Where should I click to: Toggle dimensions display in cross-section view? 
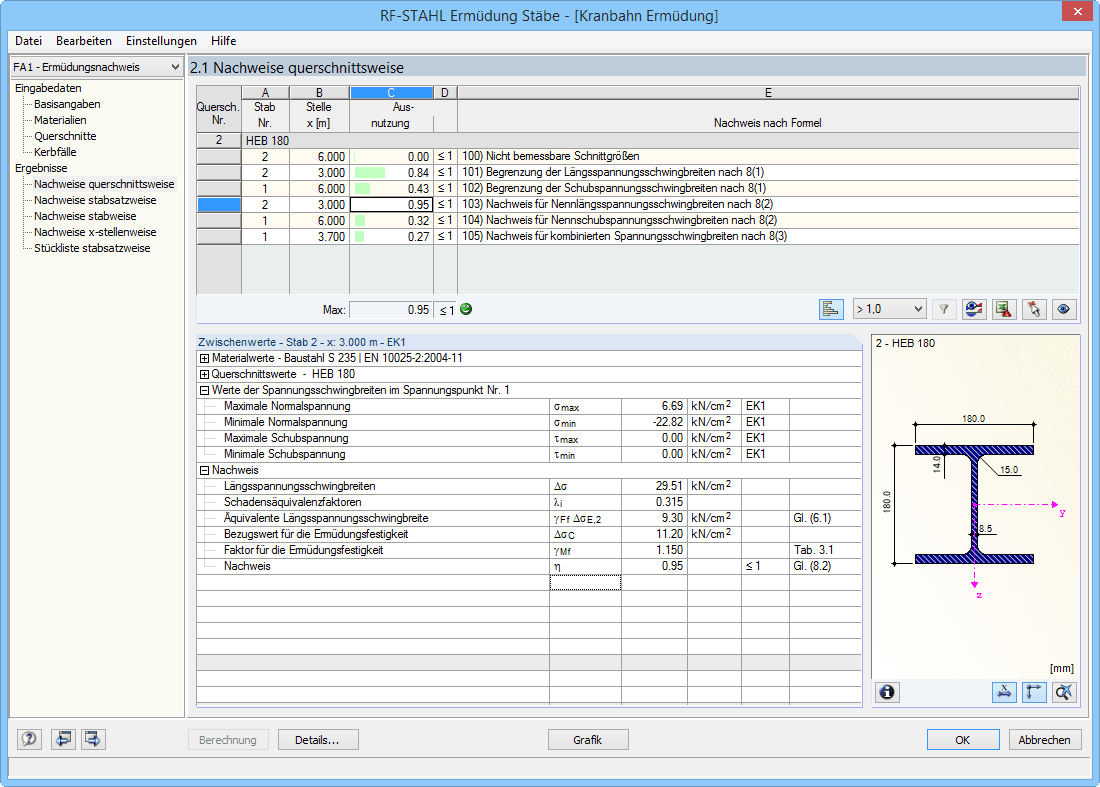pos(1004,691)
